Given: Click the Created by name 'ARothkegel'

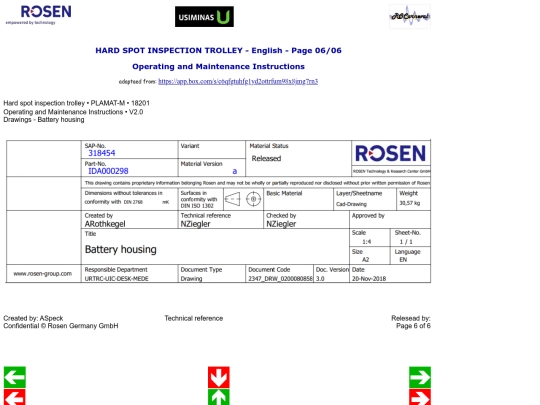Looking at the screenshot, I should pyautogui.click(x=105, y=224).
